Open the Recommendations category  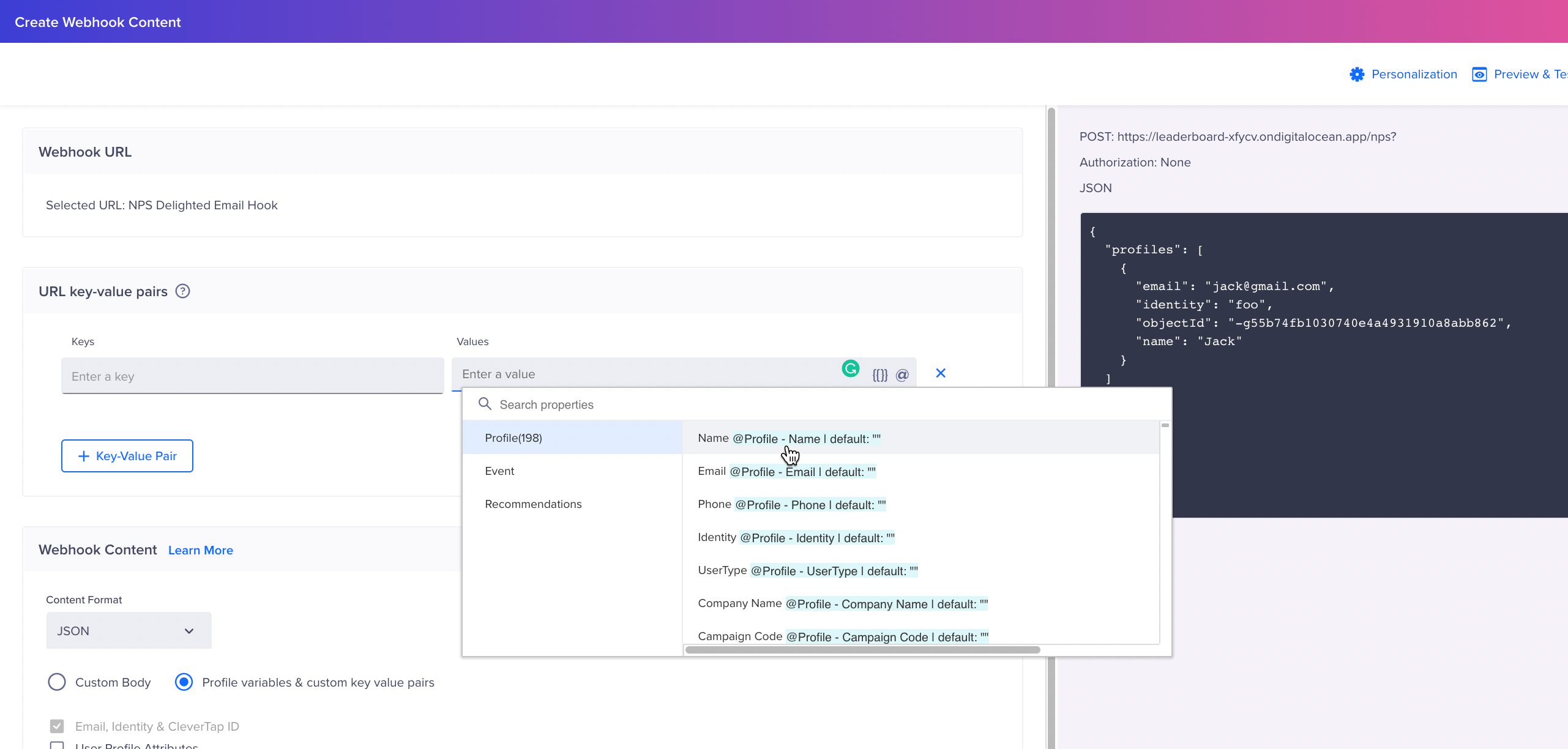(533, 504)
